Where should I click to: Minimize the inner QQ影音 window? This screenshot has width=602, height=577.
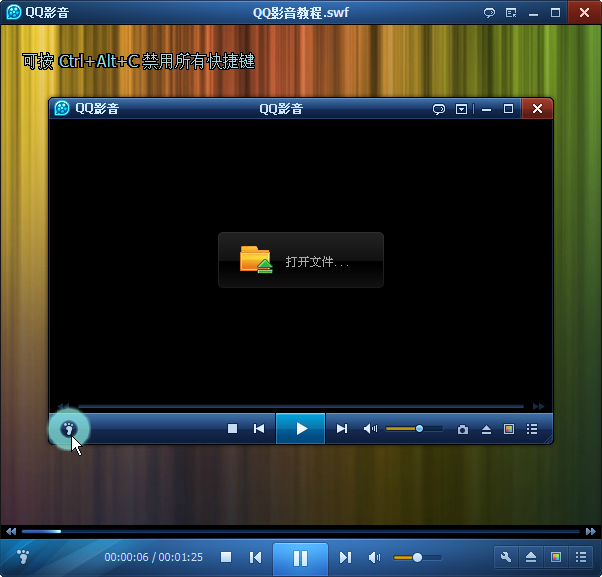tap(486, 110)
